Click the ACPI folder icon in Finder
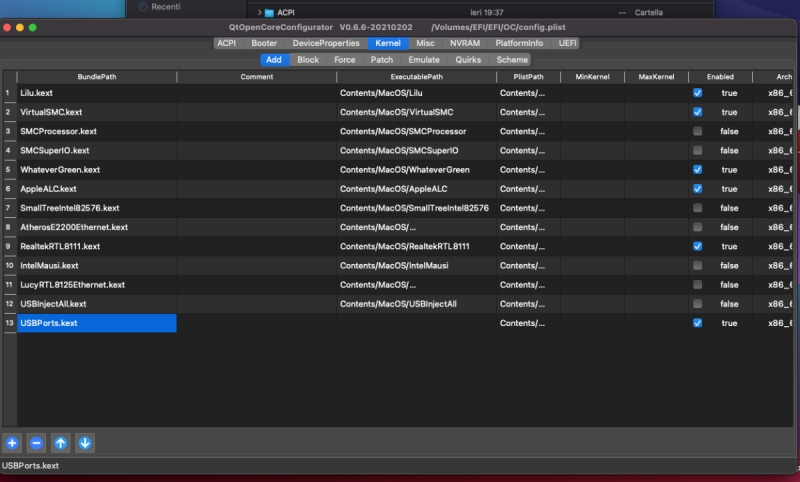This screenshot has width=800, height=482. pyautogui.click(x=269, y=12)
